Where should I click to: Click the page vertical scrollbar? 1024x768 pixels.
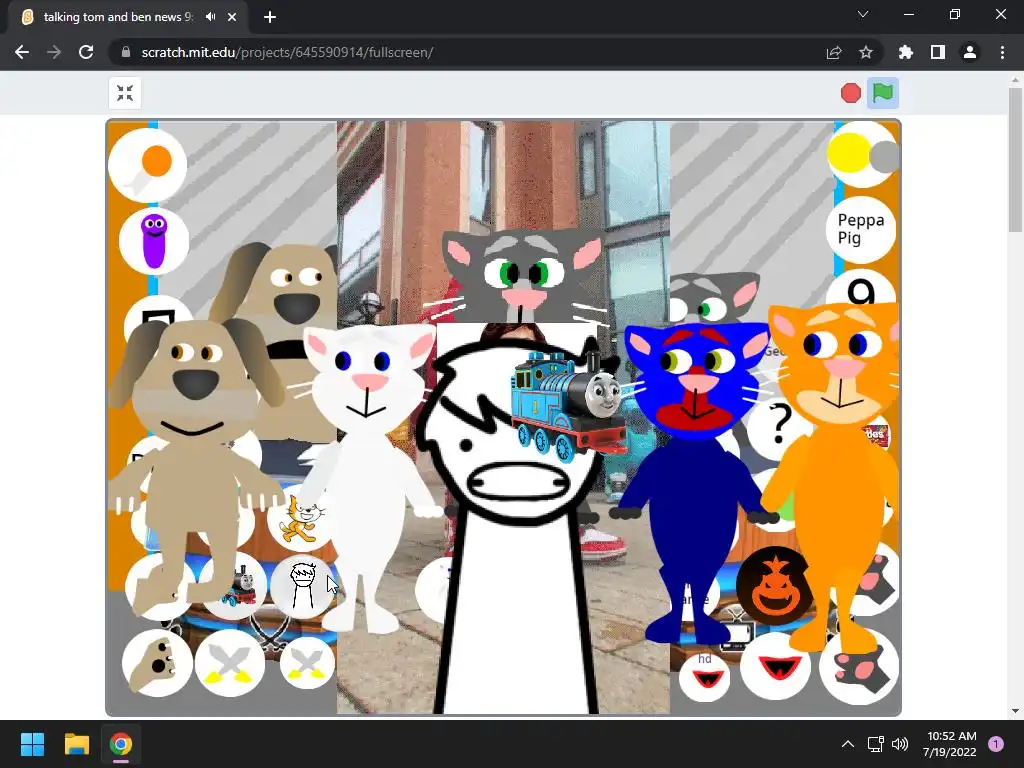pyautogui.click(x=1015, y=159)
